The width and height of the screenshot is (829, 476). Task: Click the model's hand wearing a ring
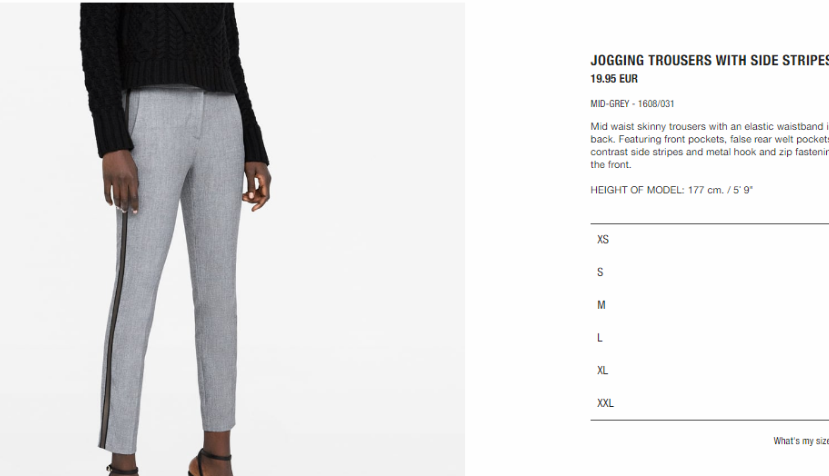(x=121, y=182)
